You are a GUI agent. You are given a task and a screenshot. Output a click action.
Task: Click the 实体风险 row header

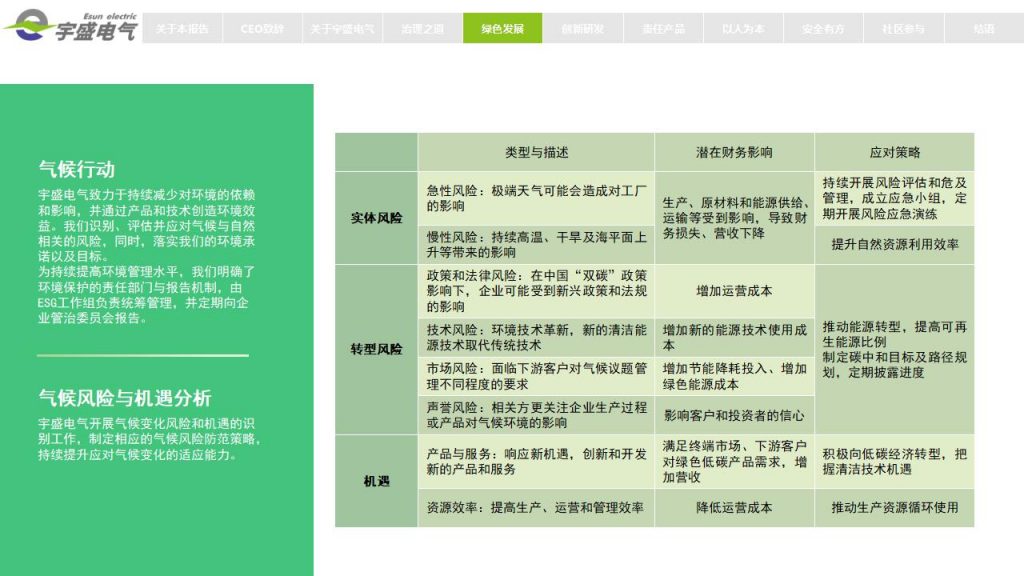376,218
